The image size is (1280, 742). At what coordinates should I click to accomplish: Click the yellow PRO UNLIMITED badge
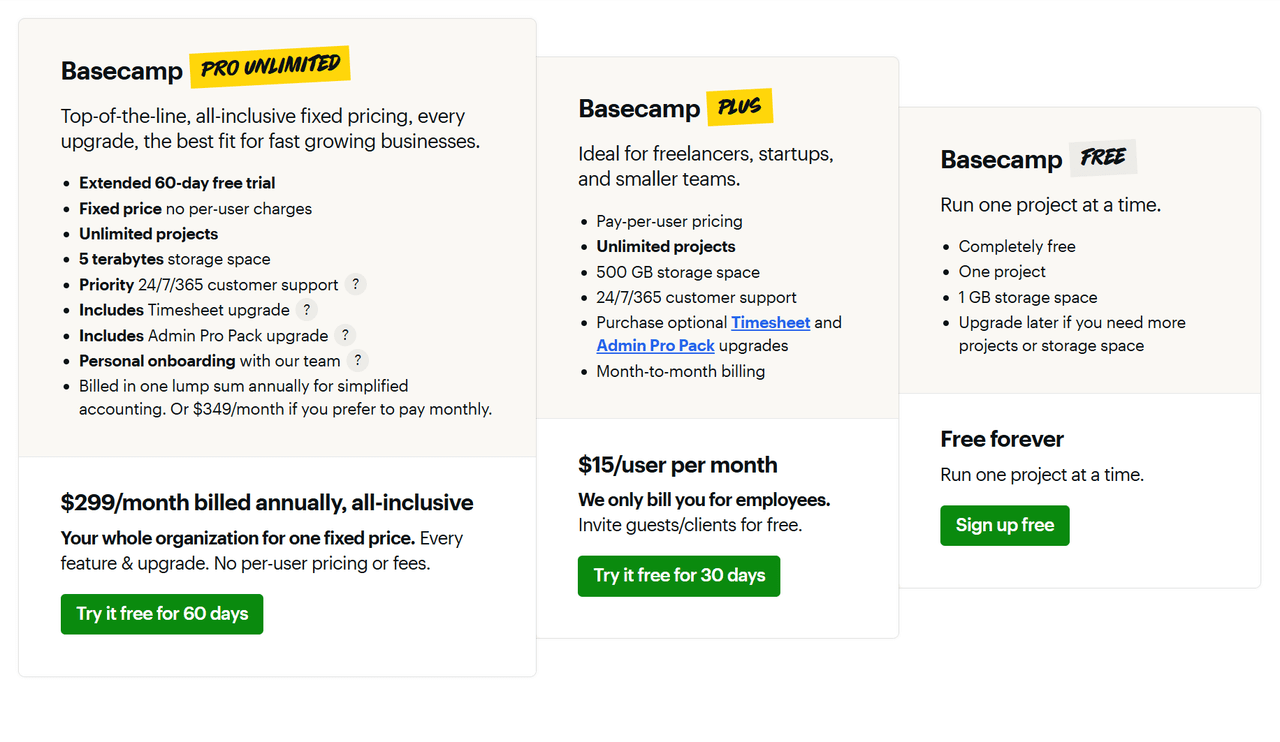click(x=270, y=67)
